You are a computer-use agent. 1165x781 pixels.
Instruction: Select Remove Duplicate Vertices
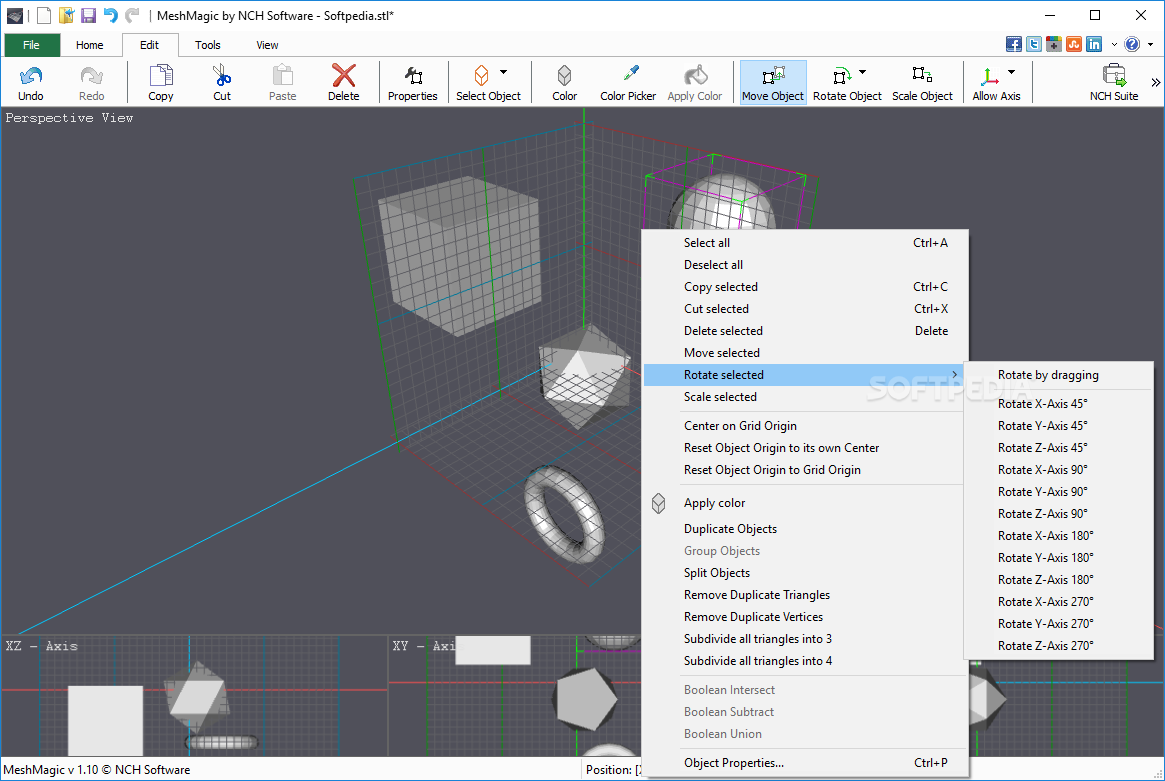click(805, 617)
